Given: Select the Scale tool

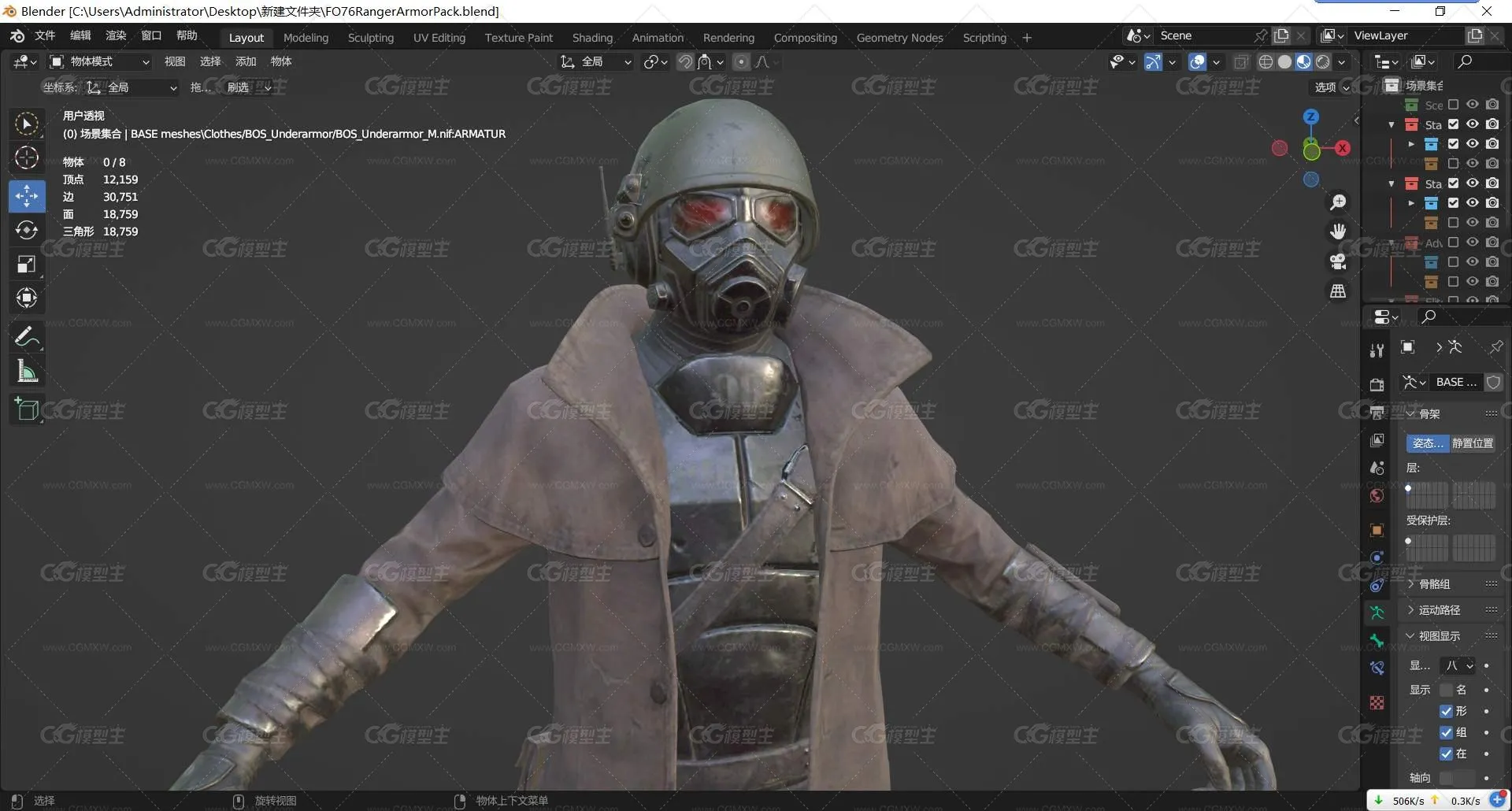Looking at the screenshot, I should [x=27, y=265].
